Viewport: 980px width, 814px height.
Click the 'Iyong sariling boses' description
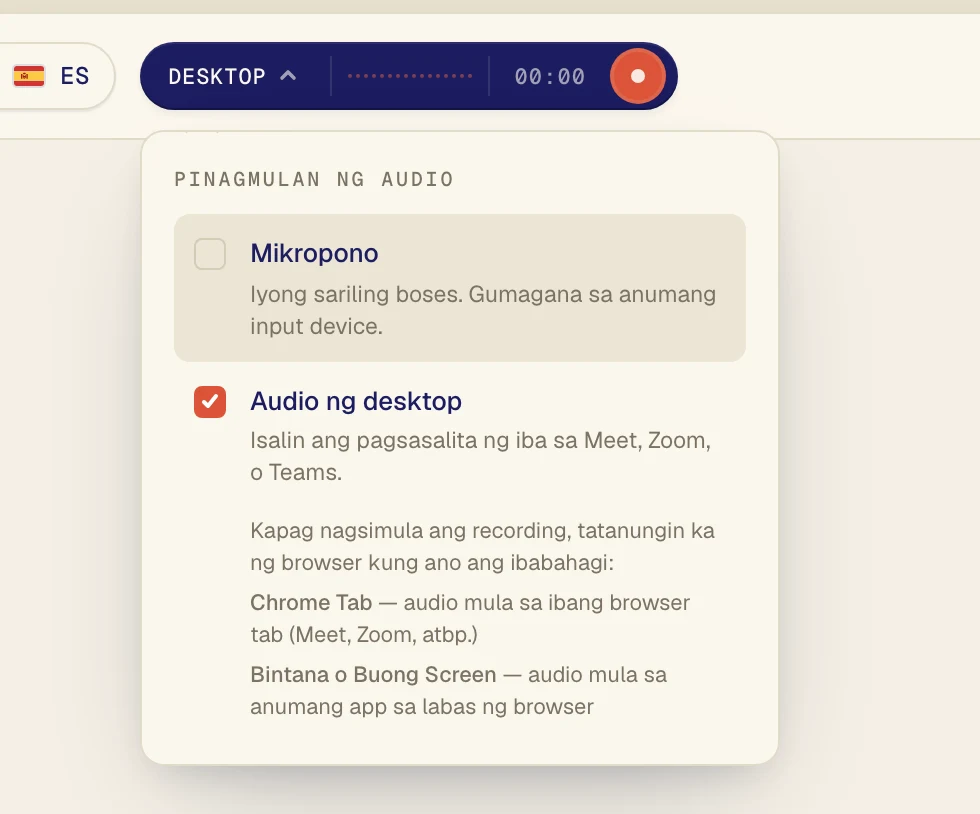[483, 310]
